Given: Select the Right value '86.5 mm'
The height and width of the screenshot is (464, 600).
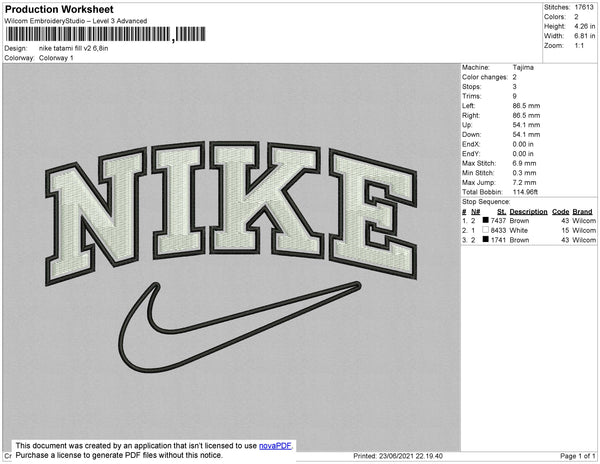Looking at the screenshot, I should (x=526, y=115).
